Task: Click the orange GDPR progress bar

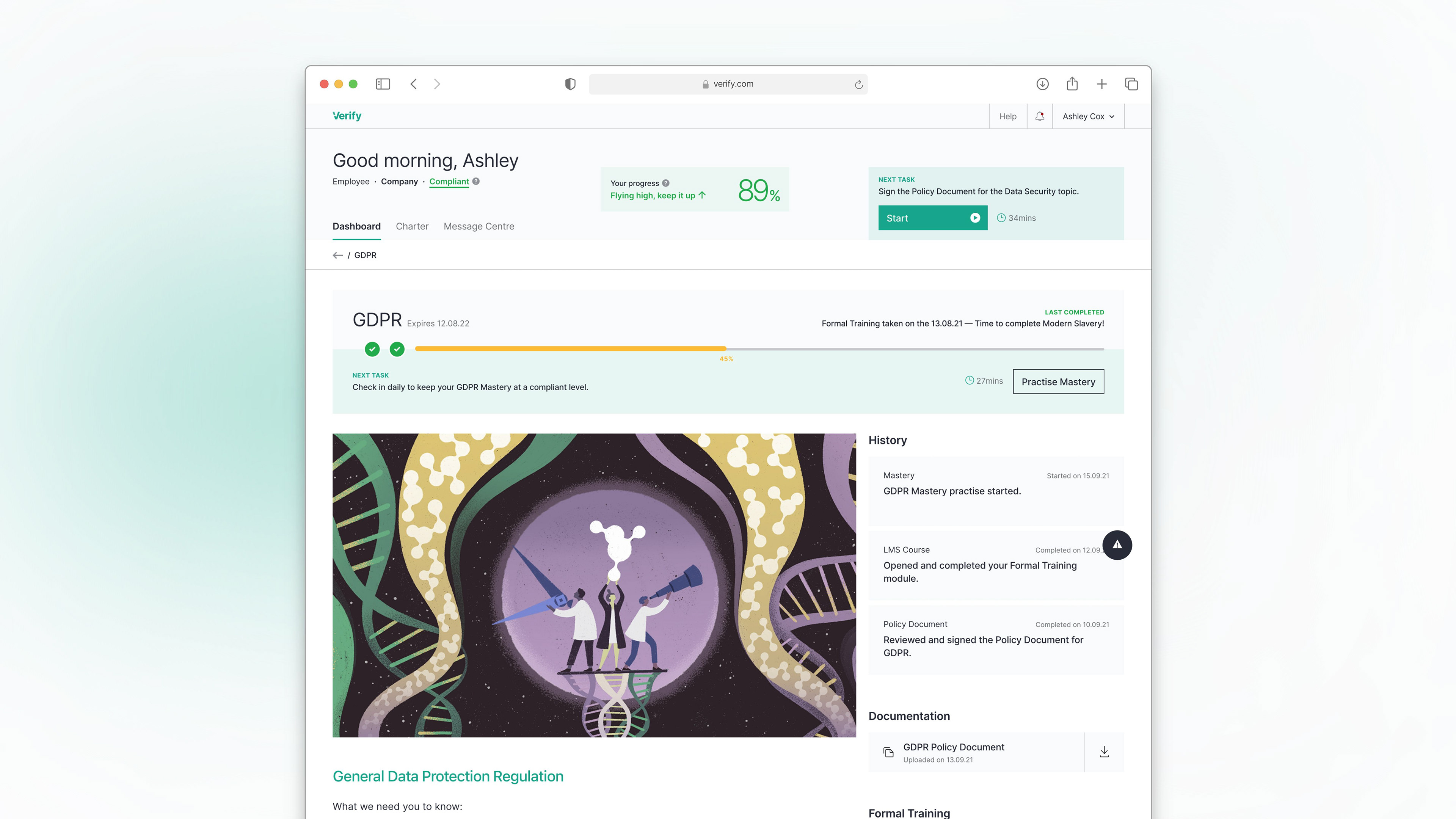Action: [x=570, y=349]
